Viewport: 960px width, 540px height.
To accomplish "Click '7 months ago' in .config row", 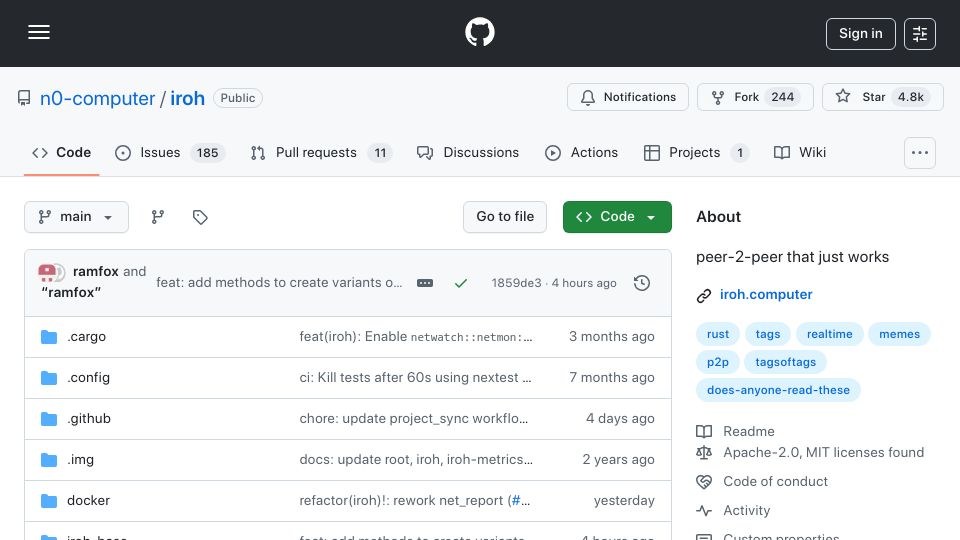I will [x=611, y=378].
